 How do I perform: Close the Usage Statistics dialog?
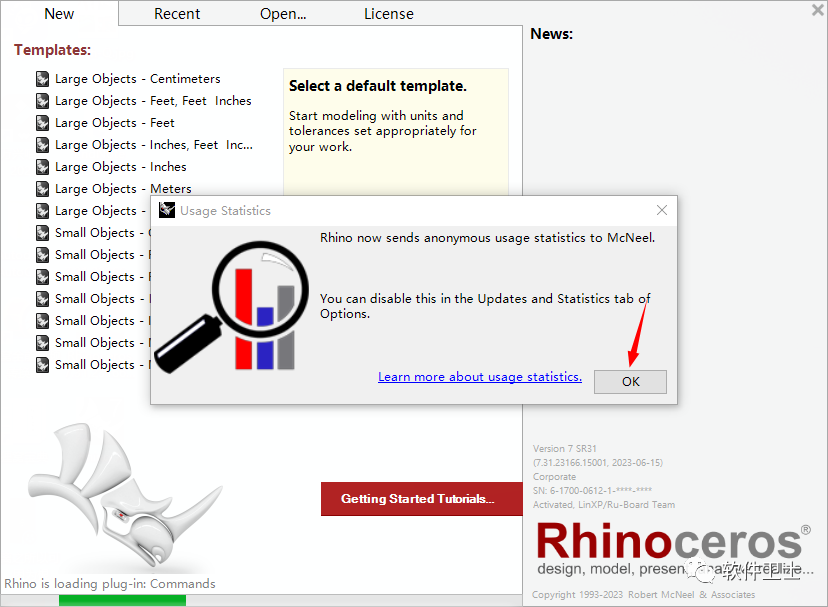[662, 210]
